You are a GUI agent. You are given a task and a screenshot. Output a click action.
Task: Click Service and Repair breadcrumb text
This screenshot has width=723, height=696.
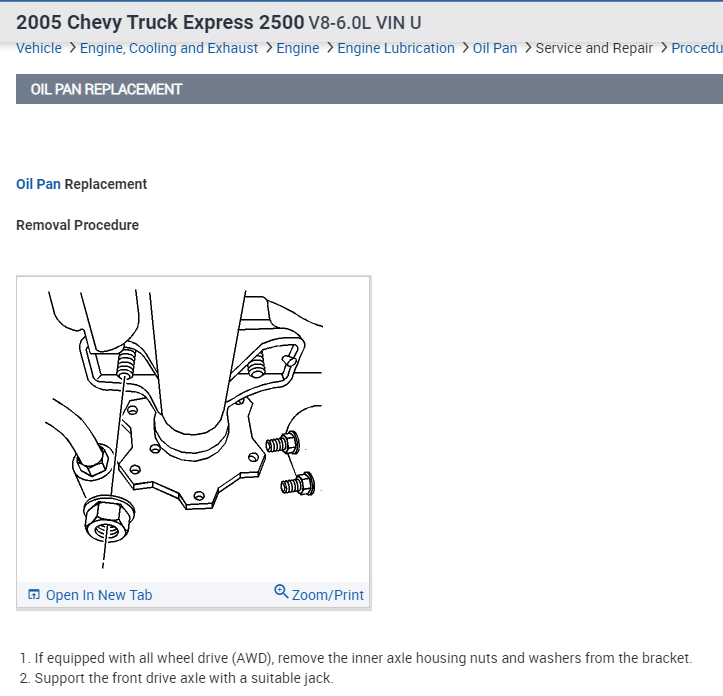click(x=594, y=48)
